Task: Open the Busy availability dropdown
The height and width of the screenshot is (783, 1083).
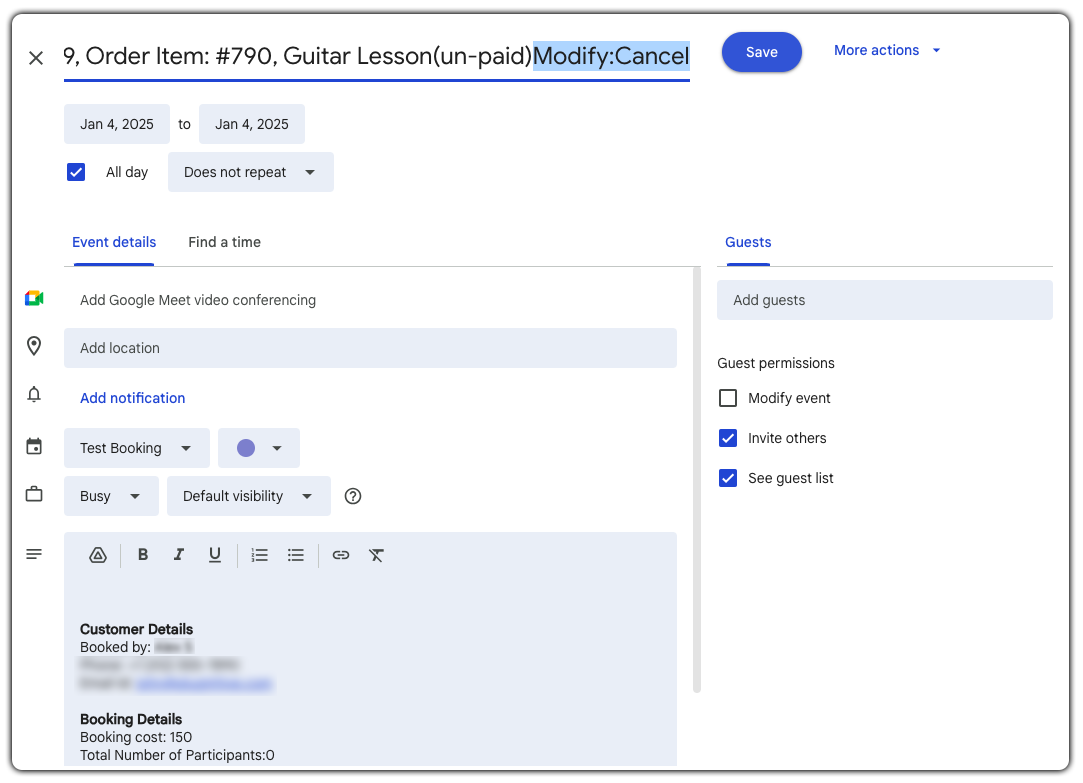Action: 111,496
